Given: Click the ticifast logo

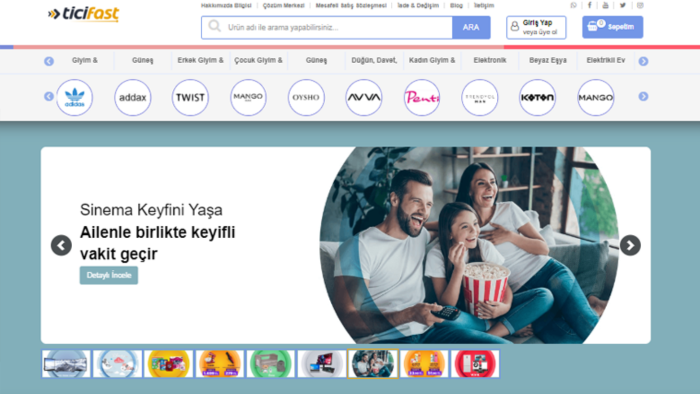Looking at the screenshot, I should click(83, 14).
